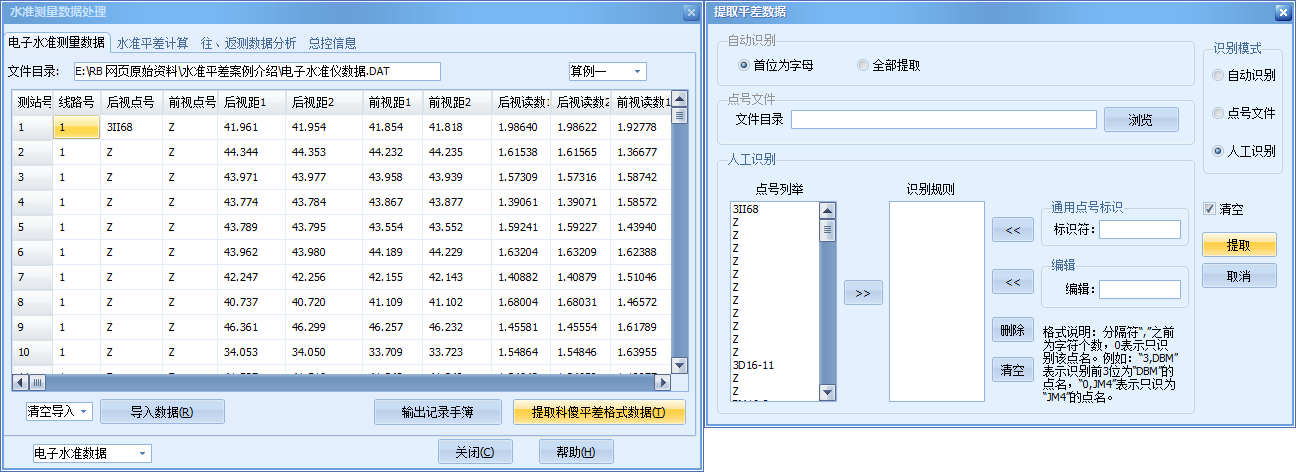Click the 前视距2 column header
The height and width of the screenshot is (472, 1297).
458,102
